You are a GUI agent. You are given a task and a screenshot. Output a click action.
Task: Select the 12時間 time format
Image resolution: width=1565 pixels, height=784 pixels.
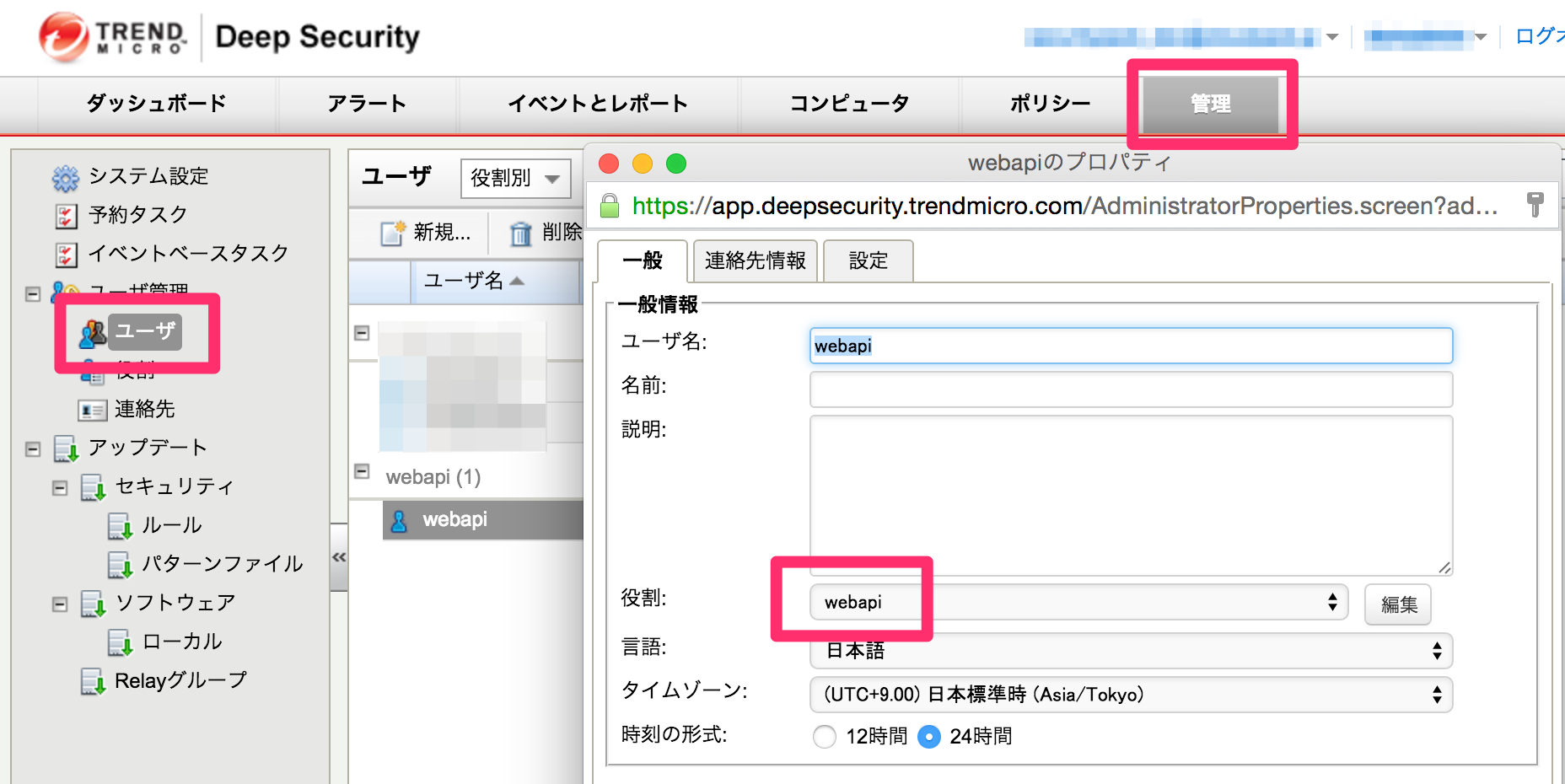tap(825, 737)
